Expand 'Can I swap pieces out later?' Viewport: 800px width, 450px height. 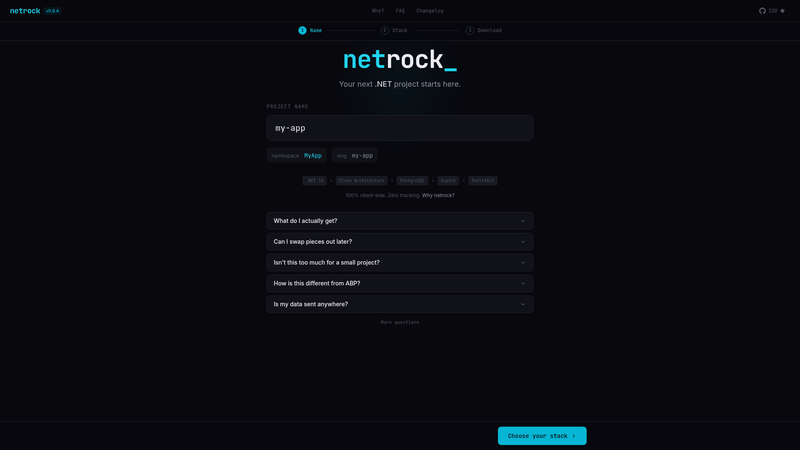tap(399, 242)
